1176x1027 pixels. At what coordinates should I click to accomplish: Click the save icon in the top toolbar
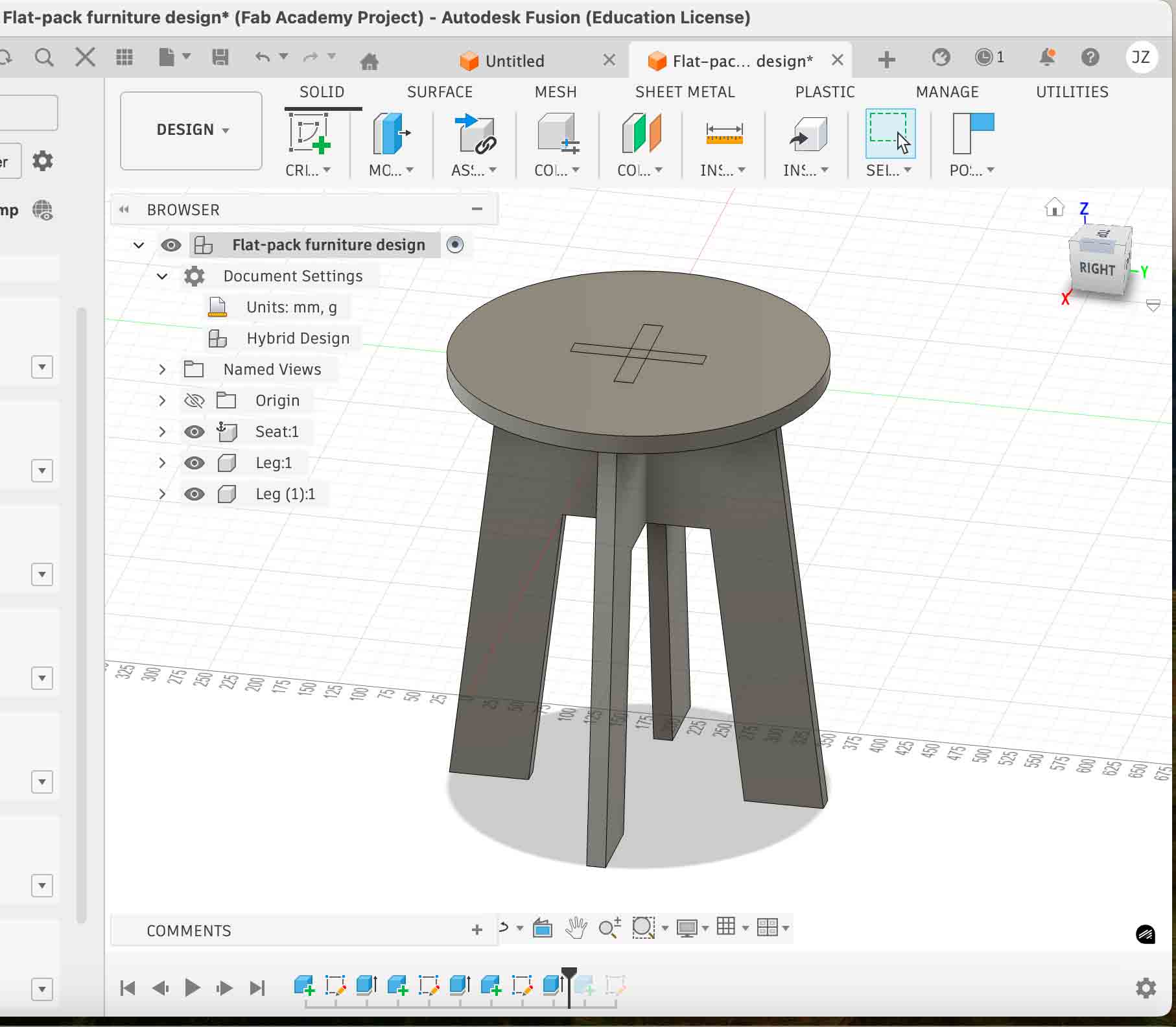pyautogui.click(x=220, y=57)
